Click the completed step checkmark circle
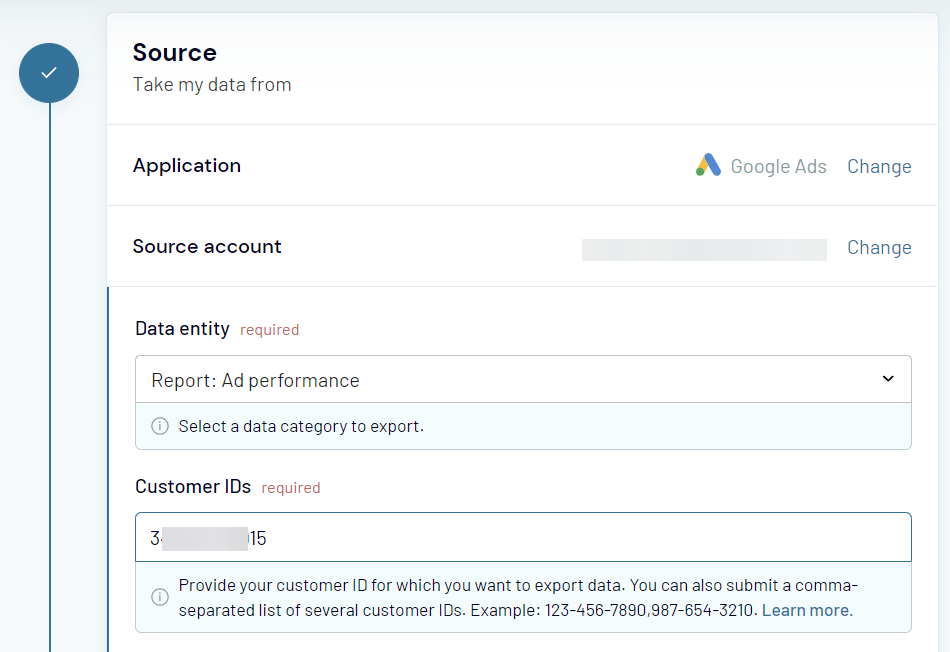The image size is (950, 652). [49, 73]
